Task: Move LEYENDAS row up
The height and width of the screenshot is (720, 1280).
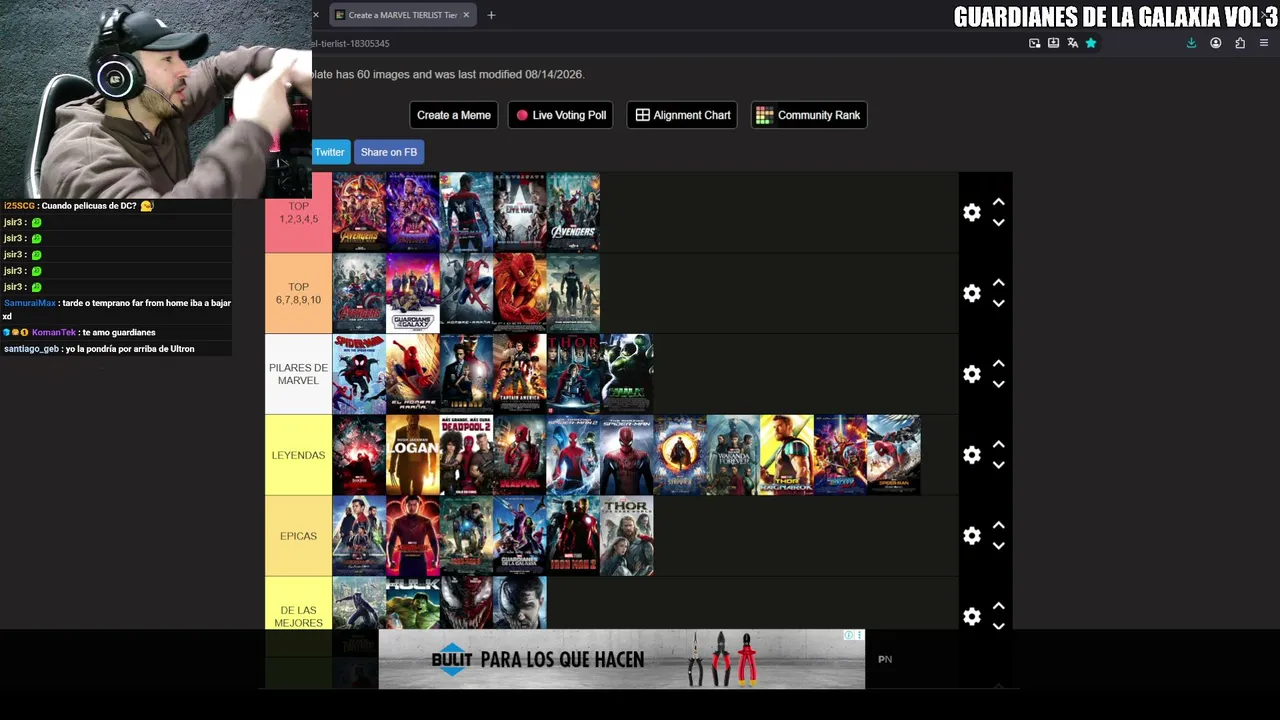Action: pyautogui.click(x=998, y=445)
